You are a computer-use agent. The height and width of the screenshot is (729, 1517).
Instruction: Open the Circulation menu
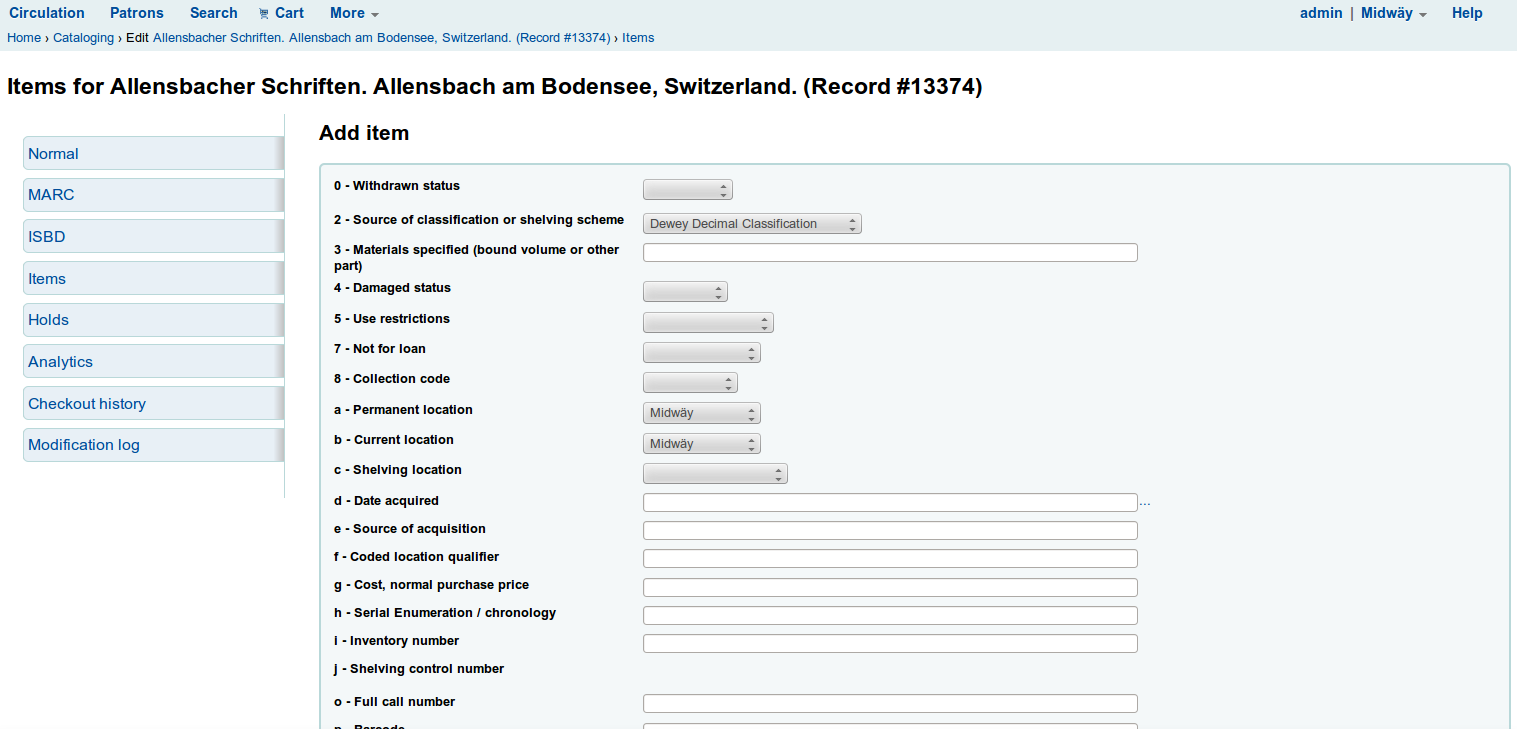[47, 13]
